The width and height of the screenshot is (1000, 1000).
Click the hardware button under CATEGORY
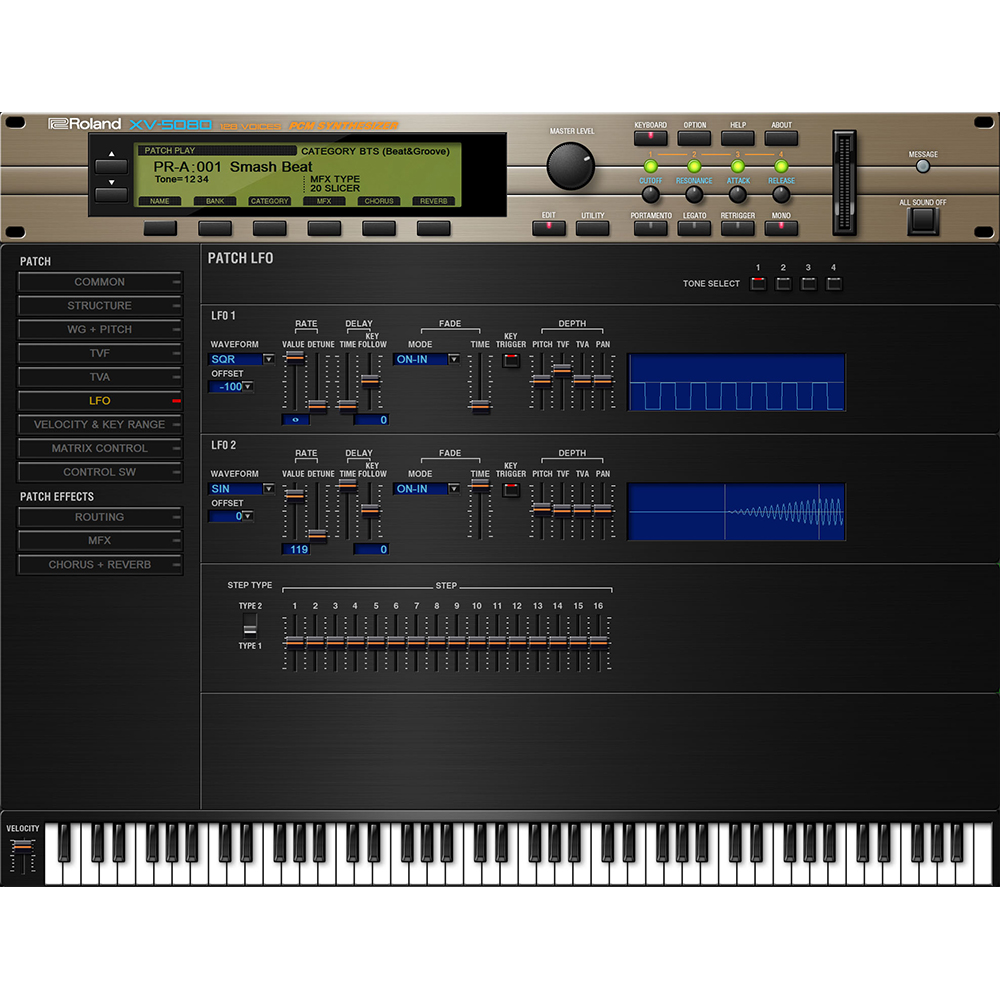pyautogui.click(x=270, y=228)
